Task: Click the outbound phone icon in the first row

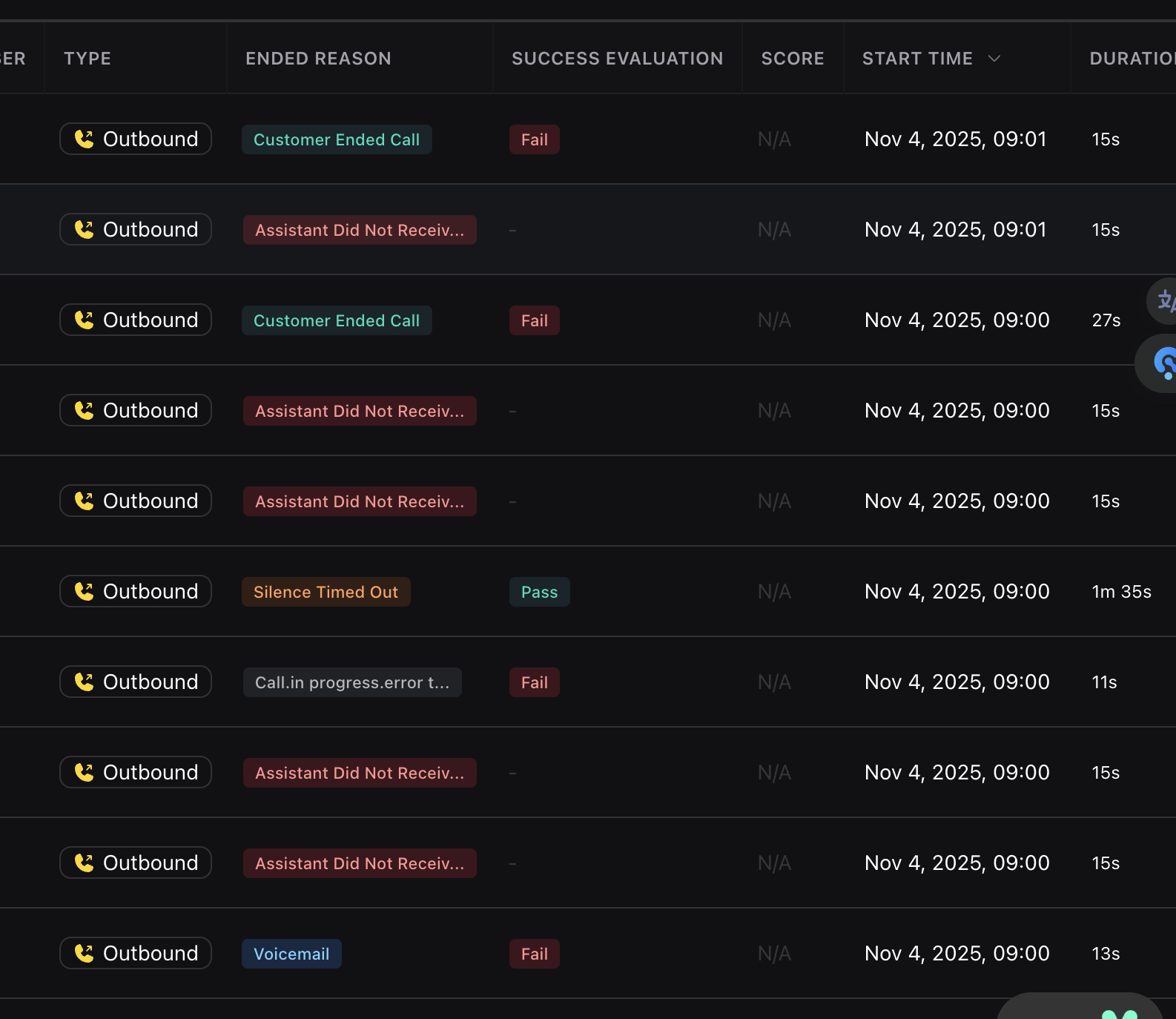Action: 85,139
